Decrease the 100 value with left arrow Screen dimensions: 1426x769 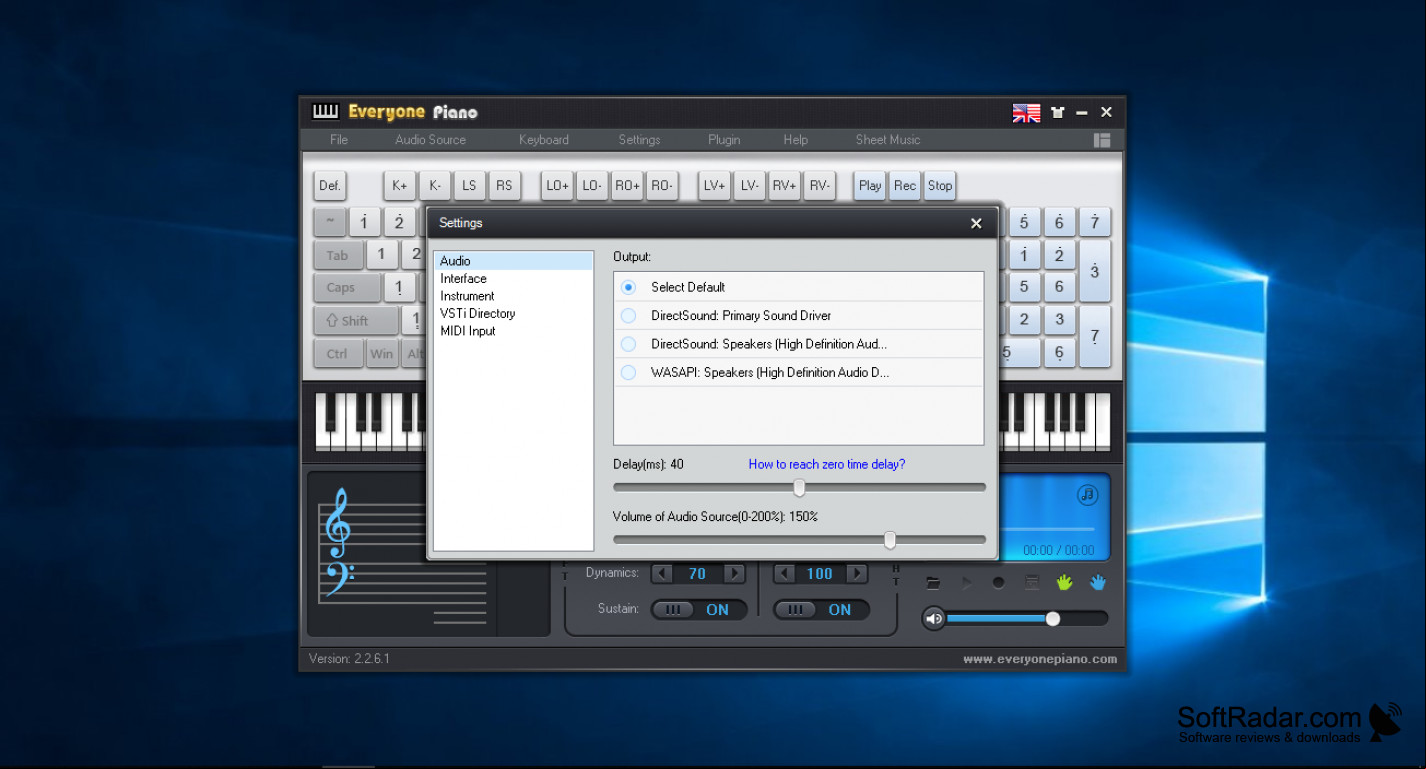click(784, 574)
